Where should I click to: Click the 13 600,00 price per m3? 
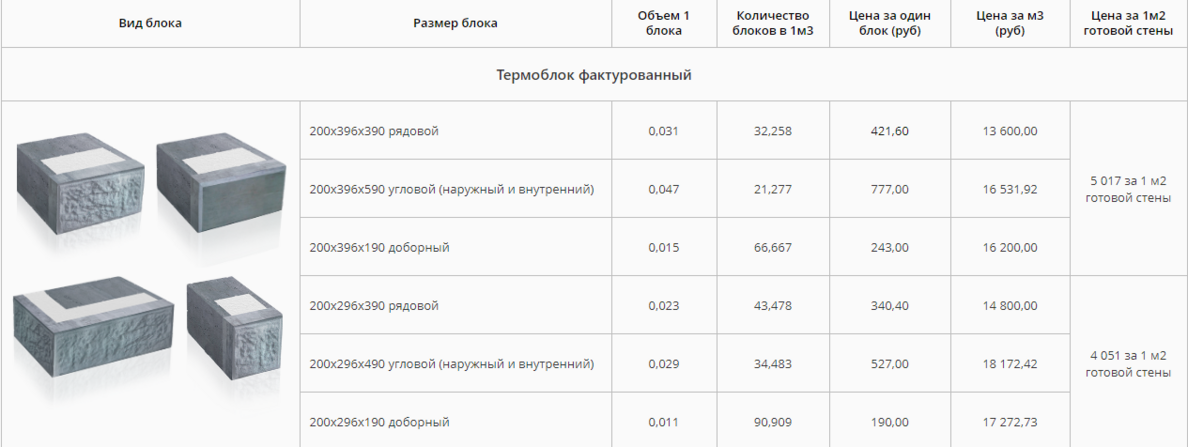[1009, 131]
